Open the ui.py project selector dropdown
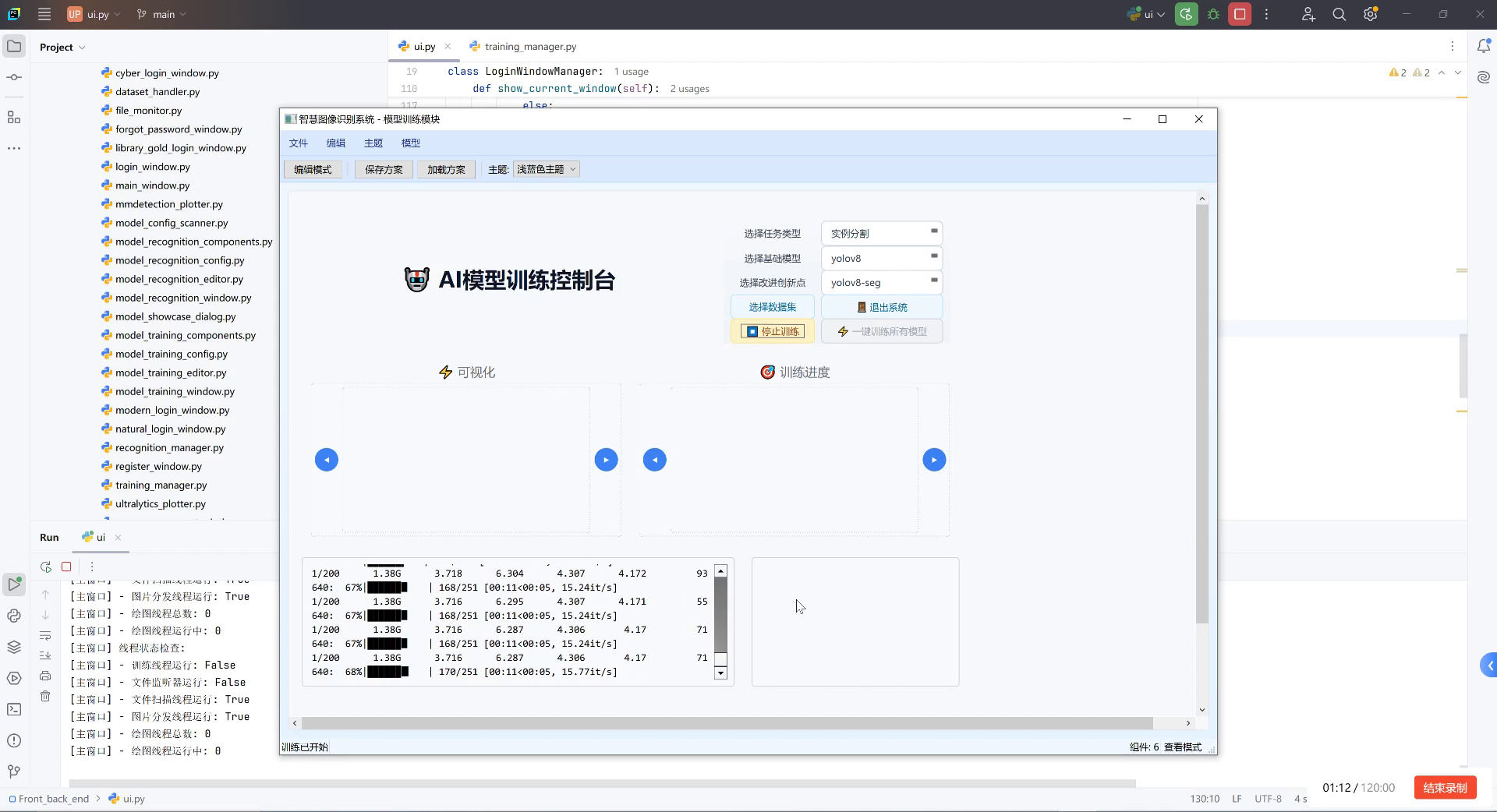The width and height of the screenshot is (1497, 812). [x=94, y=14]
